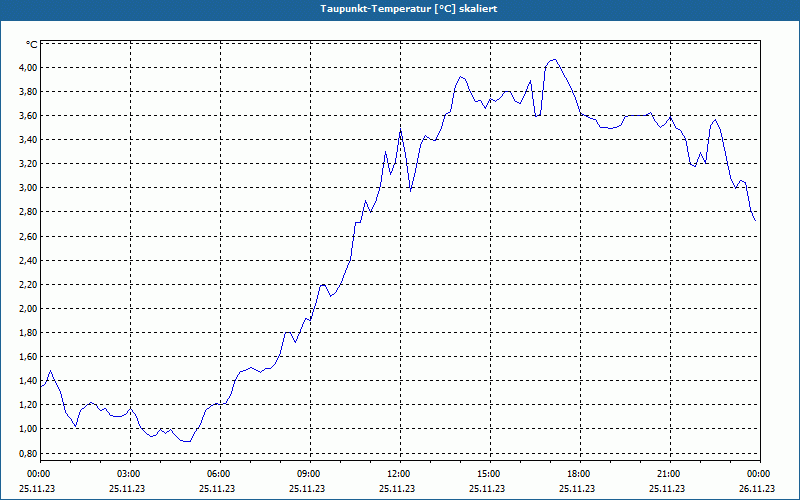800x500 pixels.
Task: Click the 09:00 time label
Action: click(x=310, y=474)
